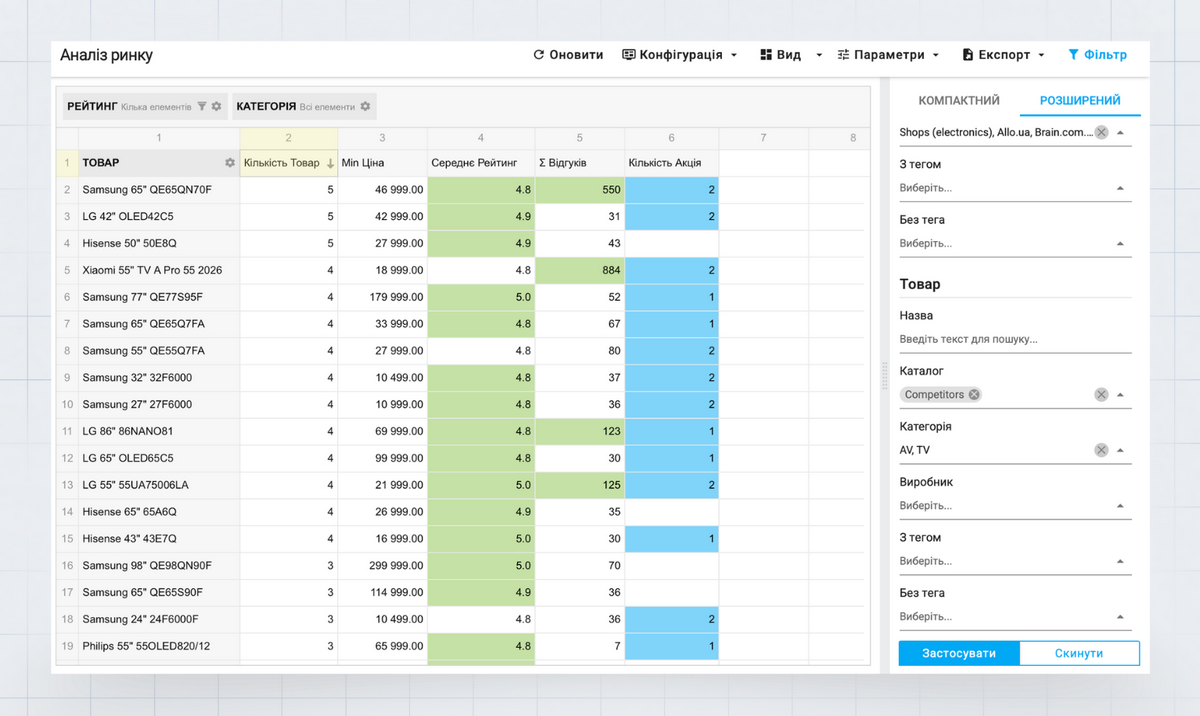Click the sort arrow in Кількість Товар column
Screen dimensions: 1200x716
(x=330, y=163)
